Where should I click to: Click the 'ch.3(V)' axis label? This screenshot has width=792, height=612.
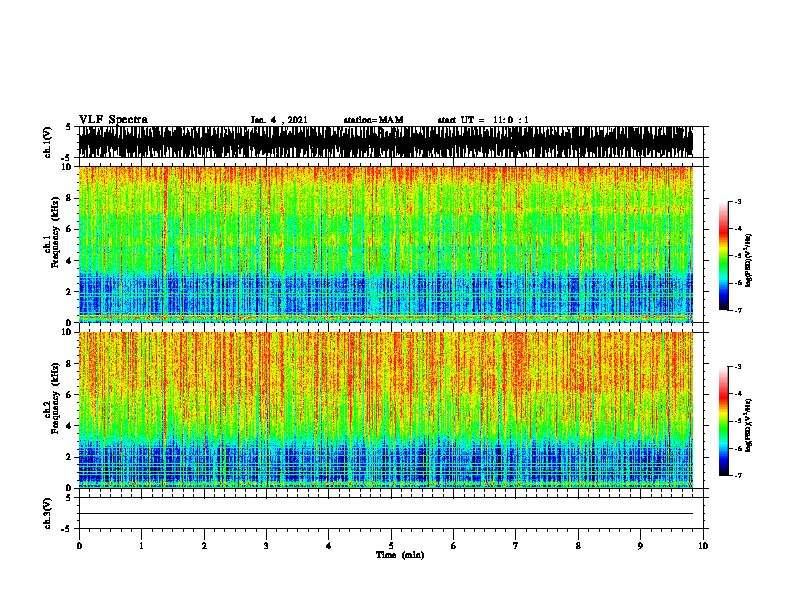pyautogui.click(x=47, y=514)
